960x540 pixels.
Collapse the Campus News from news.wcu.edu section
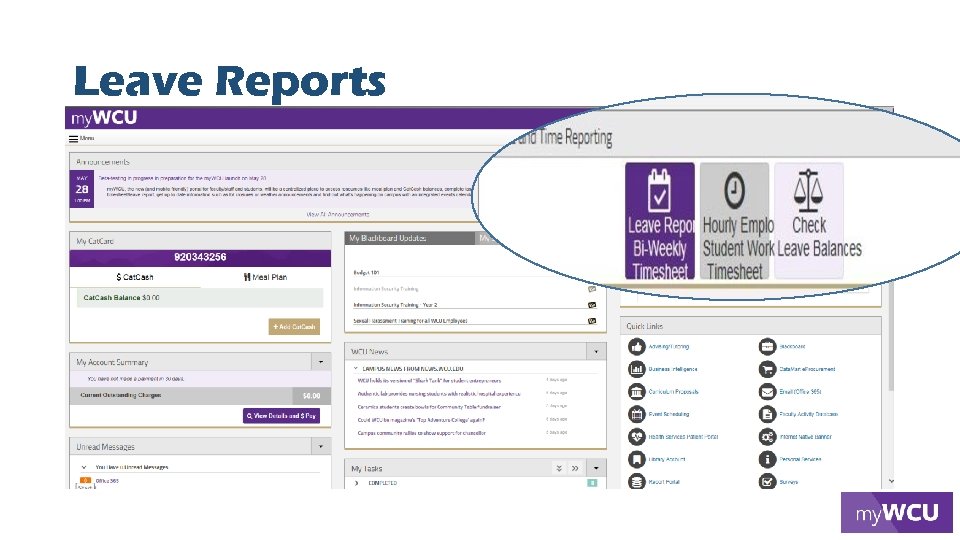point(356,369)
